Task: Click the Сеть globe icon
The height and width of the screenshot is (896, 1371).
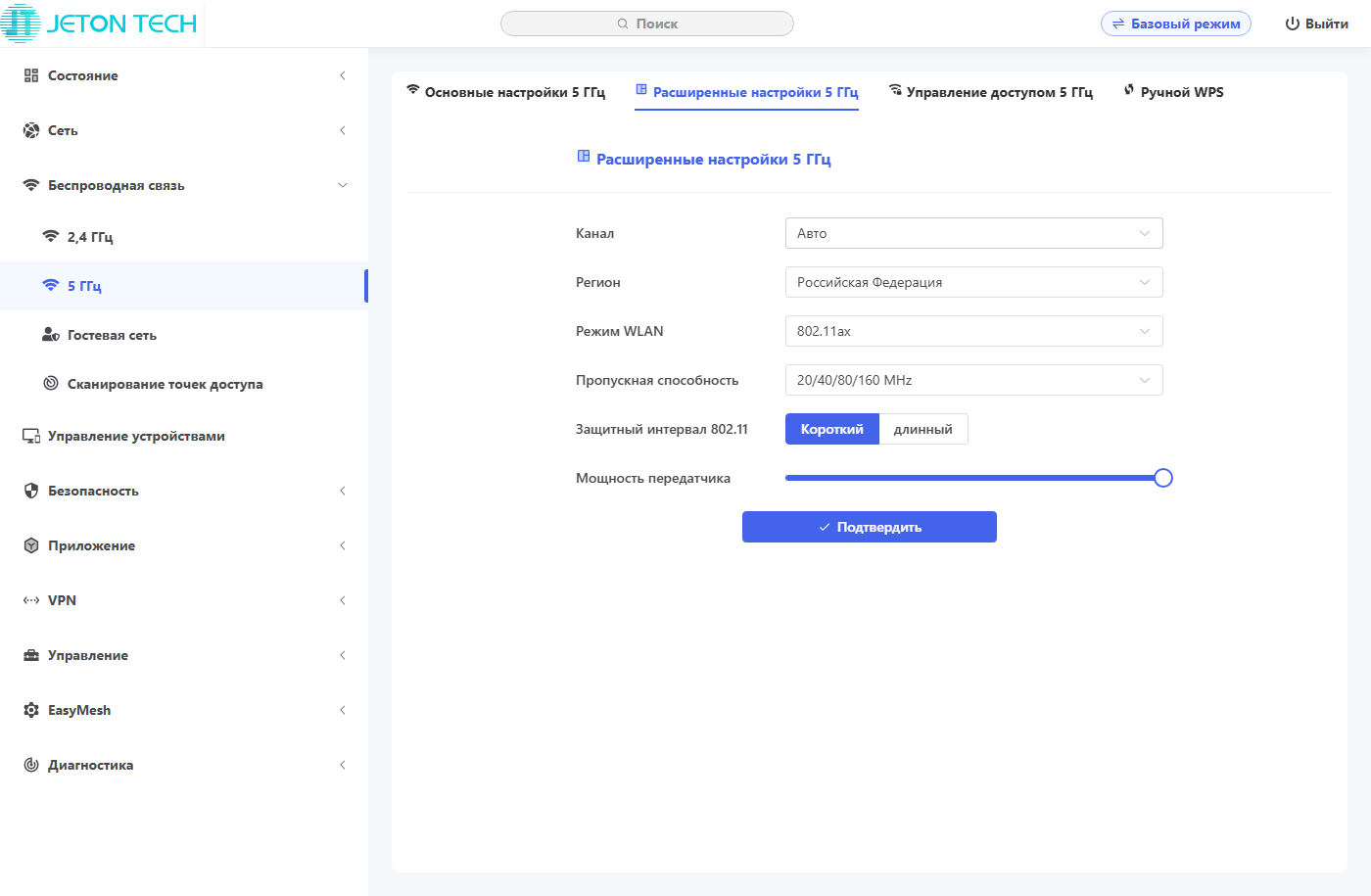Action: point(31,130)
